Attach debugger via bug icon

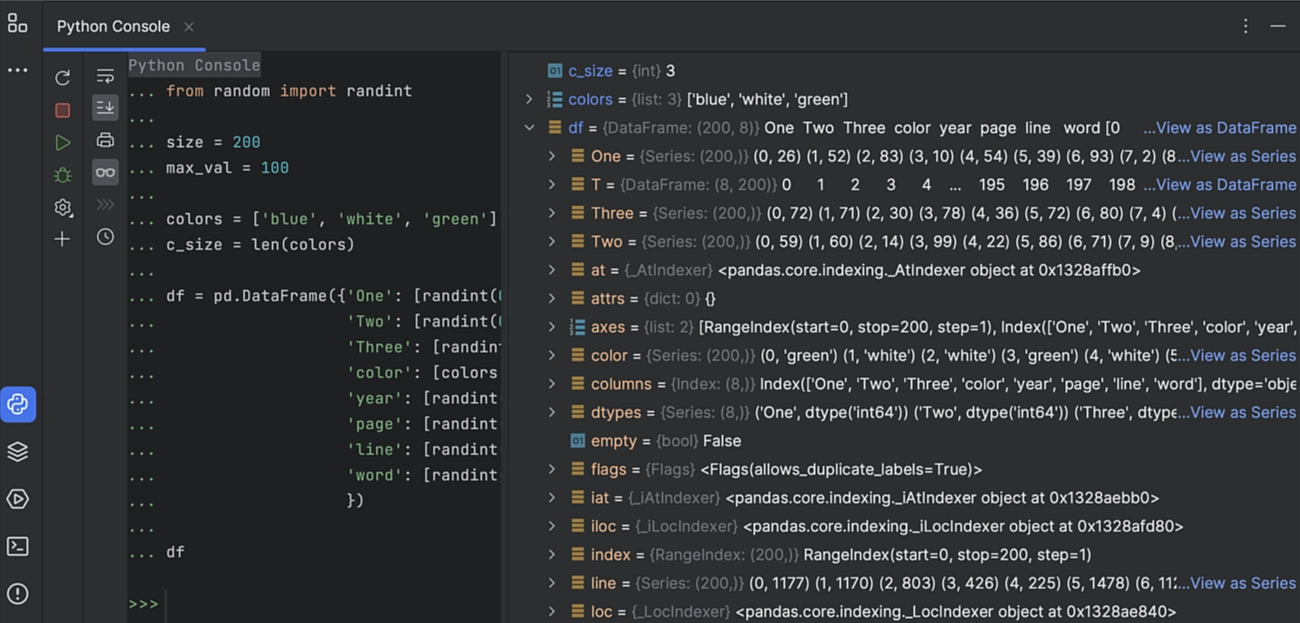pyautogui.click(x=62, y=175)
